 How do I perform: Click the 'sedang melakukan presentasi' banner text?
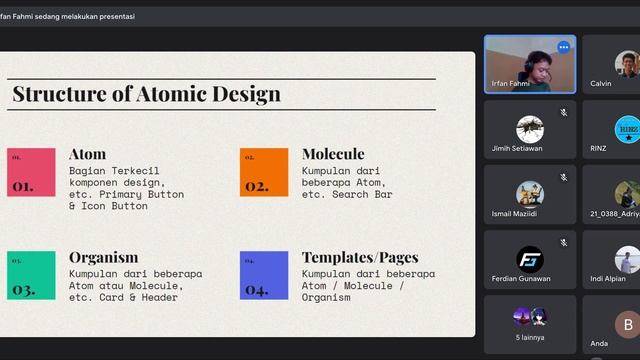84,17
